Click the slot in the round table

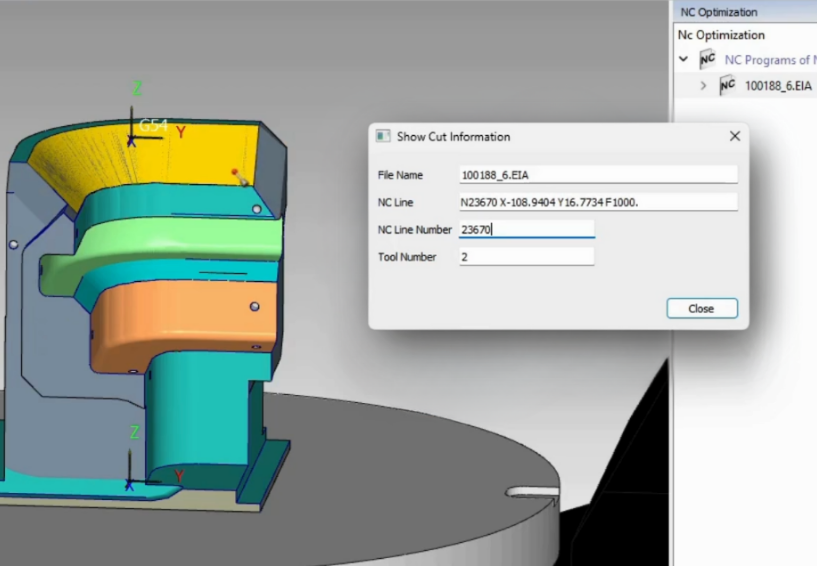[x=532, y=491]
